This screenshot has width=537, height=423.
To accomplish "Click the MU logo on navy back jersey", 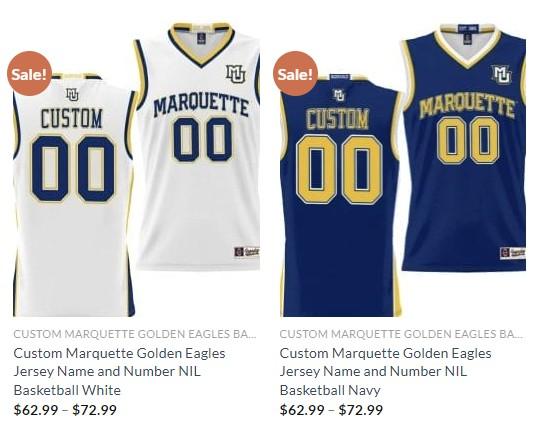I will tap(339, 95).
